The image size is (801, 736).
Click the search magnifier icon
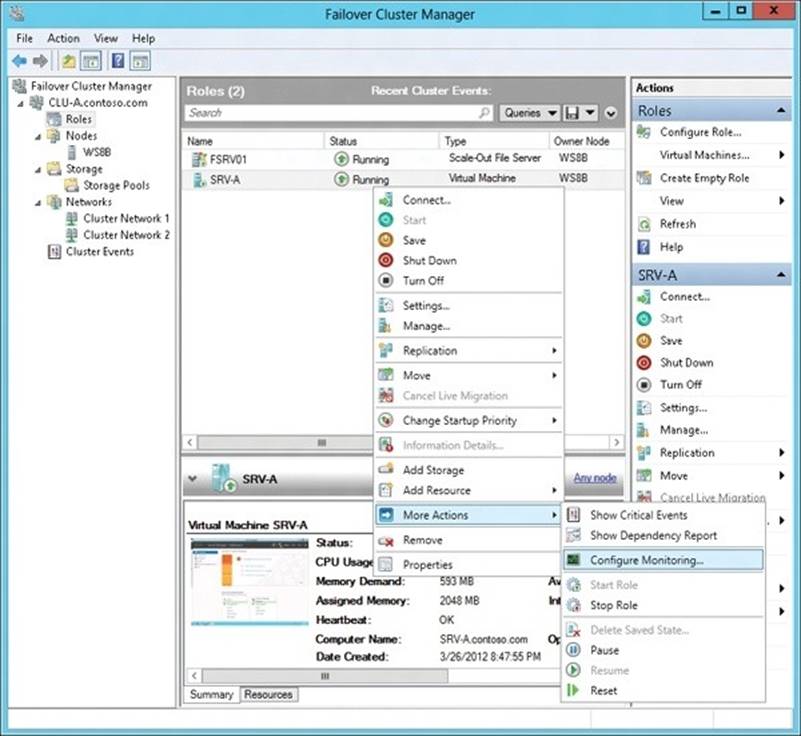483,112
